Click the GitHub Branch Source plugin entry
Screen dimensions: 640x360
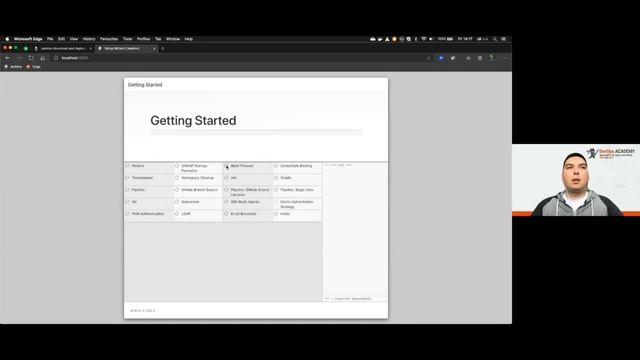pos(198,192)
